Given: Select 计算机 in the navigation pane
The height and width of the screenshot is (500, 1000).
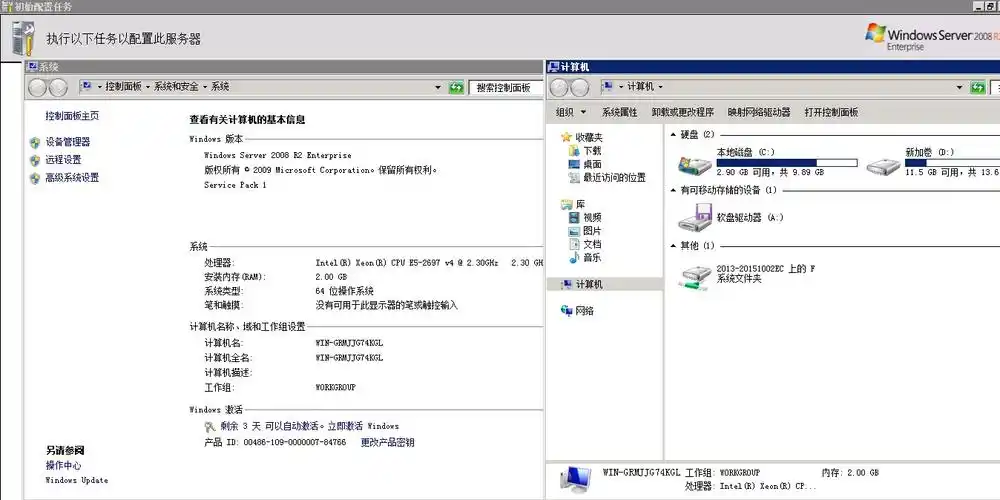Looking at the screenshot, I should [605, 284].
